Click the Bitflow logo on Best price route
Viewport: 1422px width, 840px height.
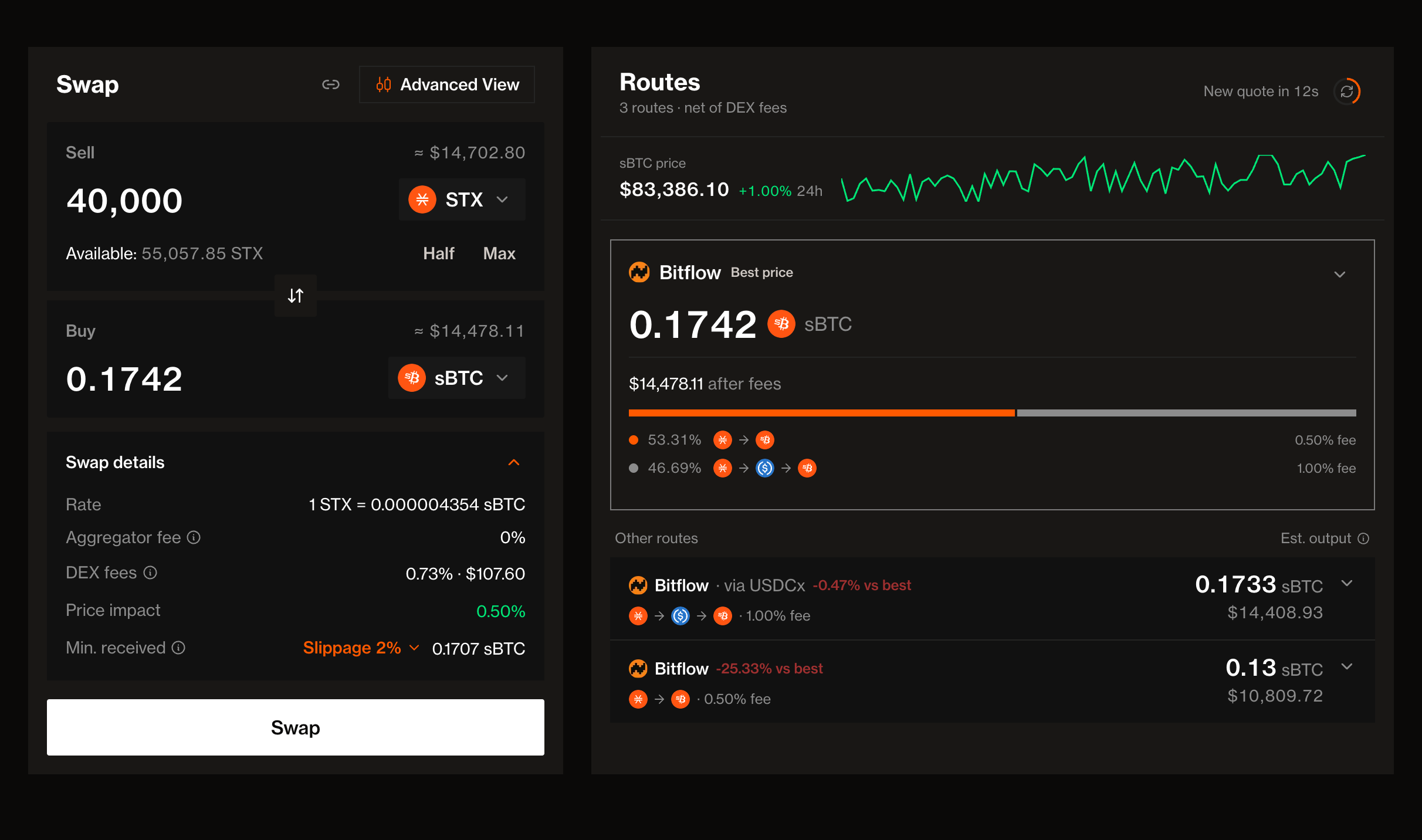pyautogui.click(x=639, y=272)
